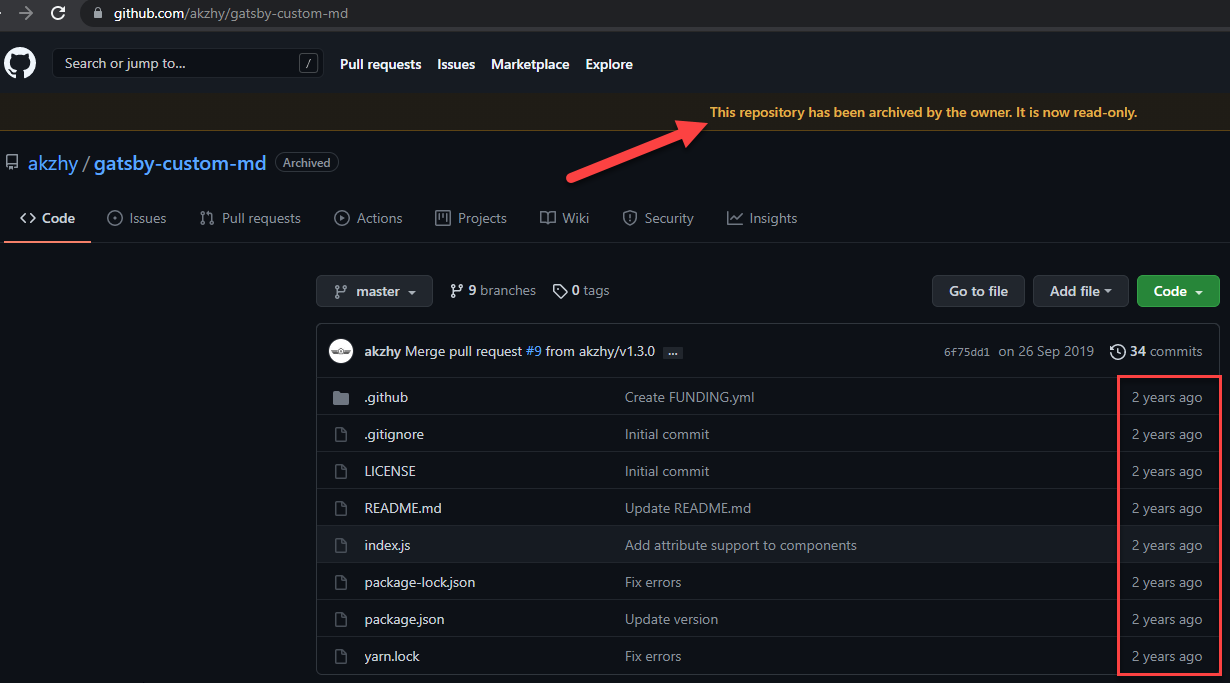The height and width of the screenshot is (683, 1230).
Task: Open the package.json file
Action: click(404, 619)
